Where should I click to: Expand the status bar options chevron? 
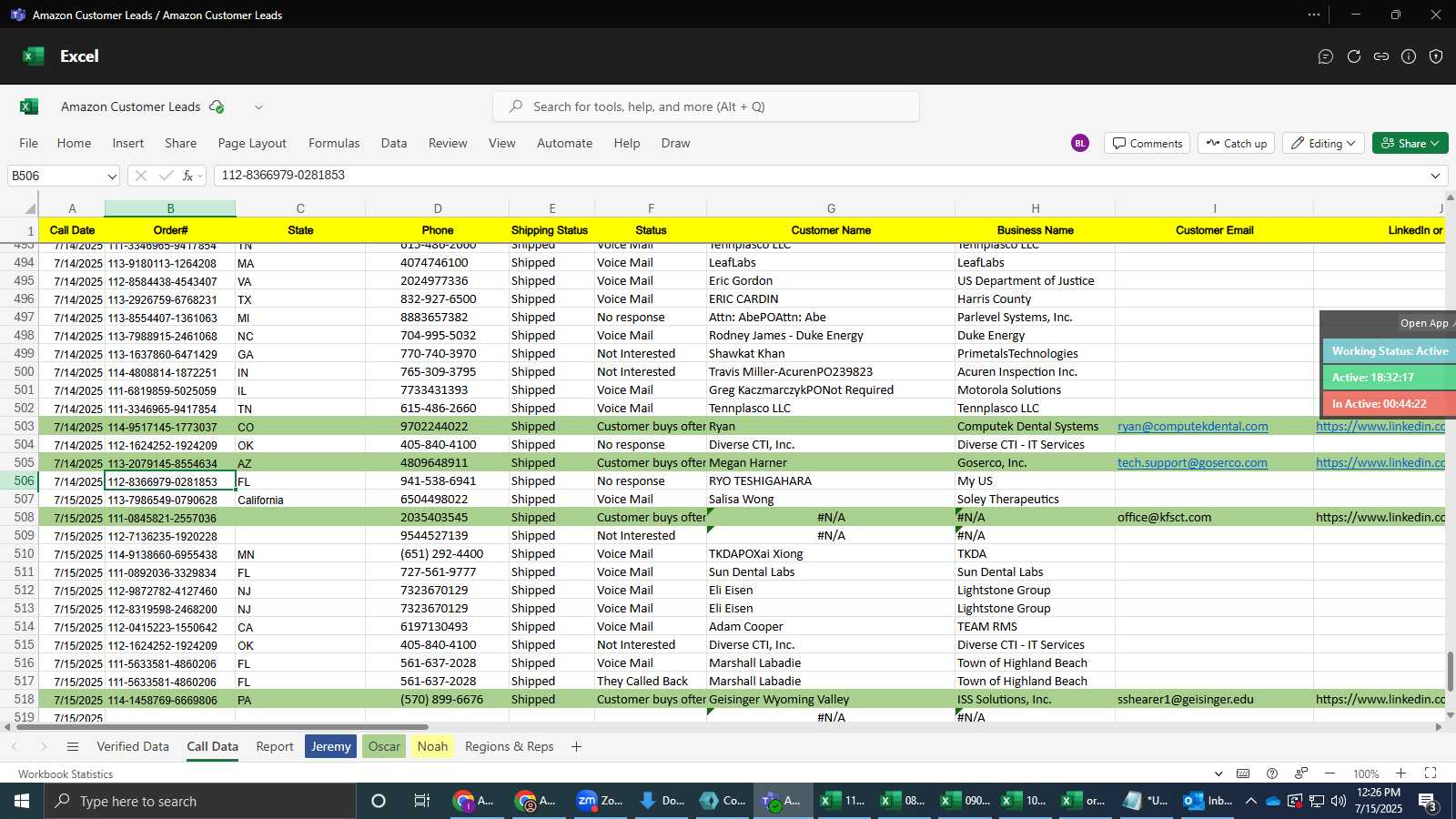[x=1218, y=773]
